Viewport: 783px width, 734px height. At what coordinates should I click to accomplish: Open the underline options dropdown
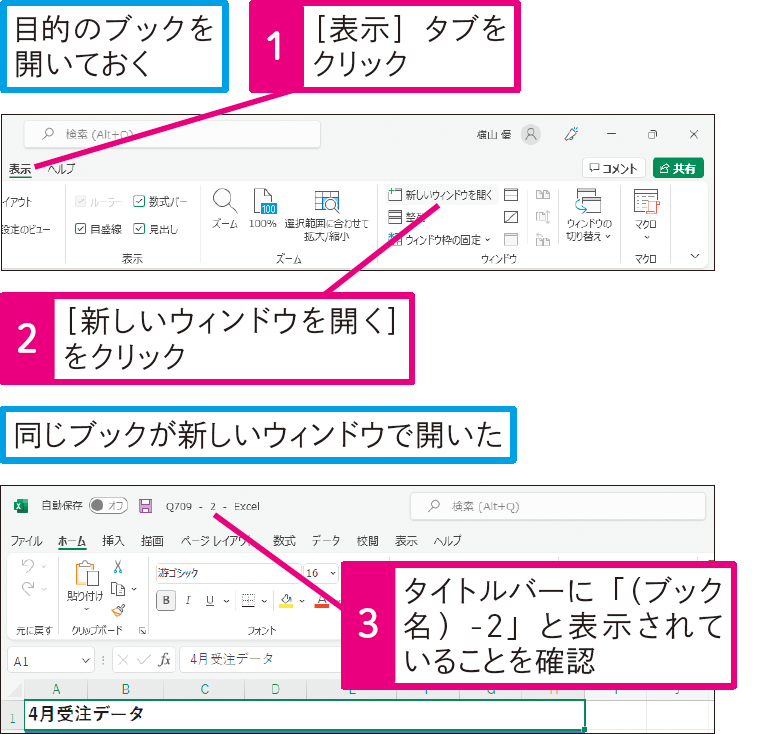tap(226, 601)
